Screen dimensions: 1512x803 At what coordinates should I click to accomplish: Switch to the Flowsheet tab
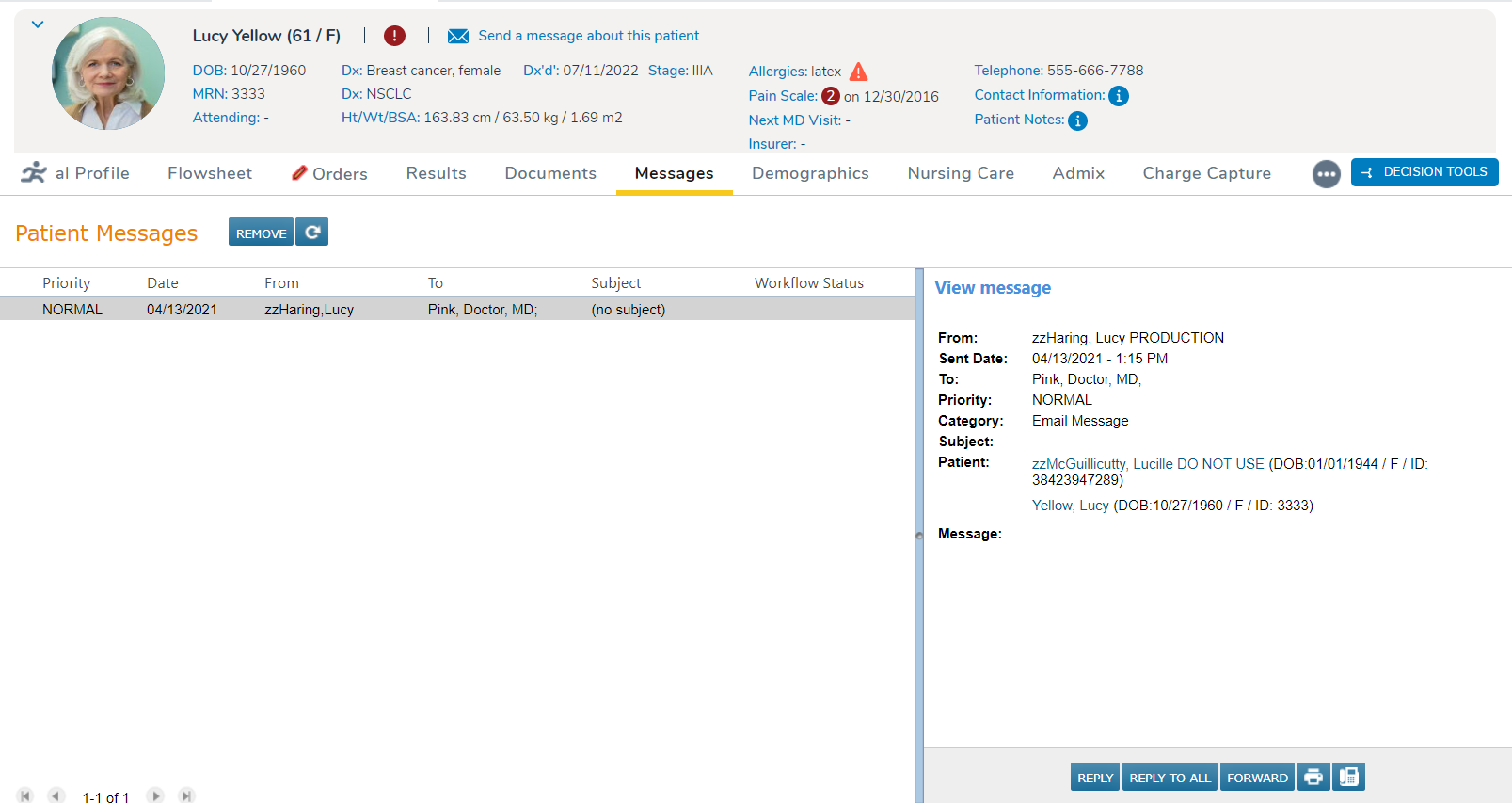(x=210, y=173)
